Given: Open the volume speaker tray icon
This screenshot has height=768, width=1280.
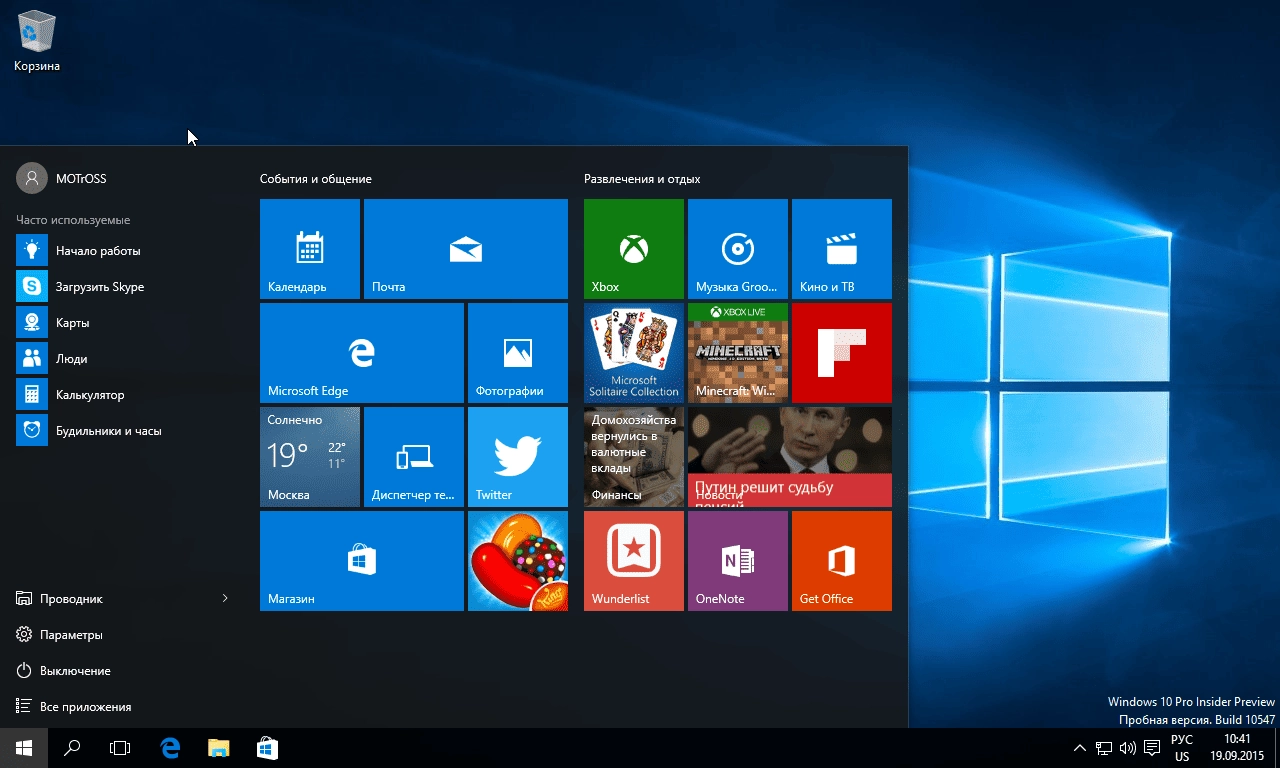Looking at the screenshot, I should (1128, 748).
